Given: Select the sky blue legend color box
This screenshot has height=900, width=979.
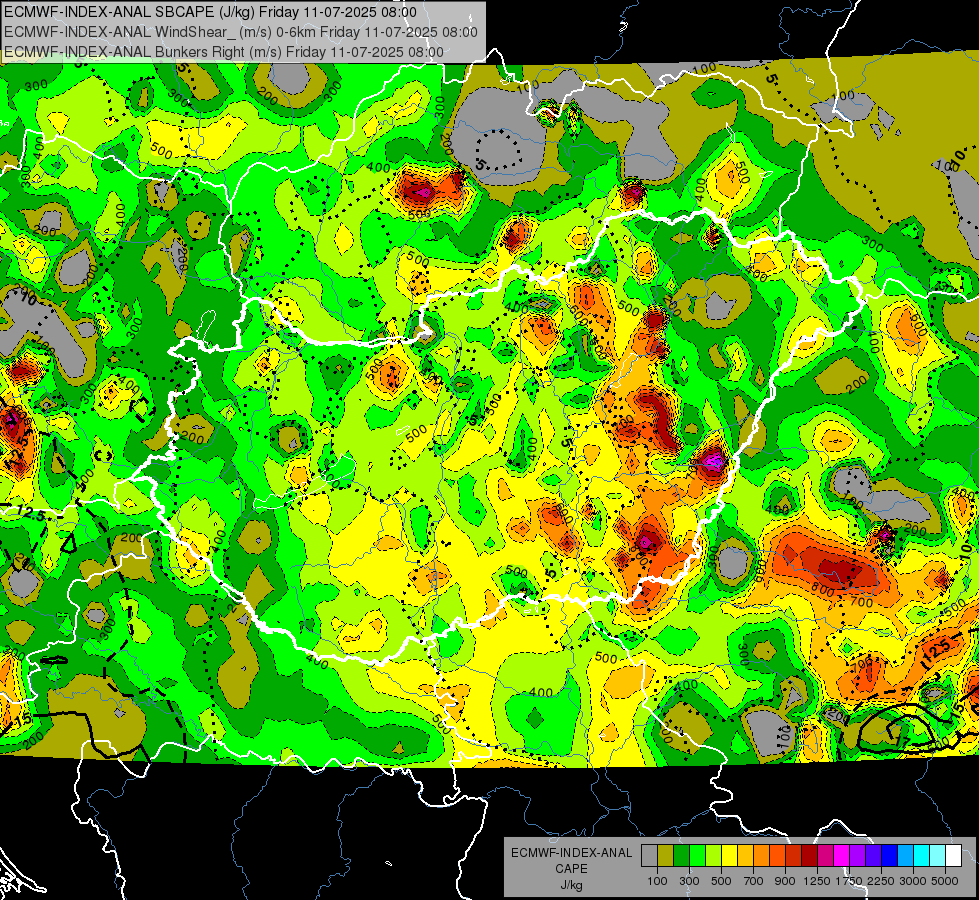Looking at the screenshot, I should click(906, 856).
